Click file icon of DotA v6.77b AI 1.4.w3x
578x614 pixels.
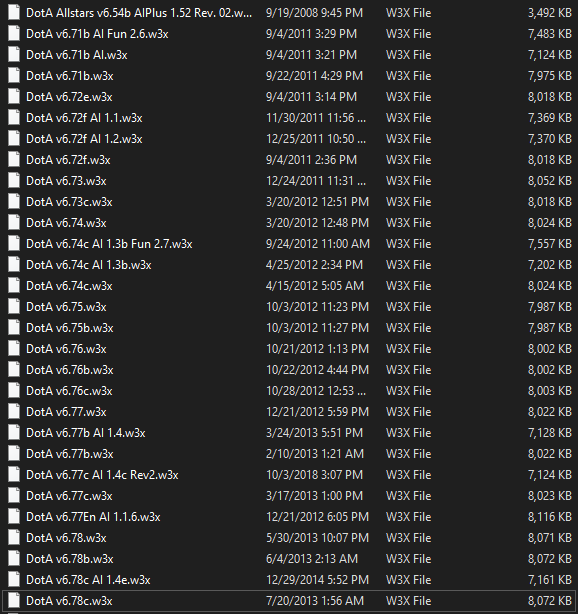click(14, 433)
